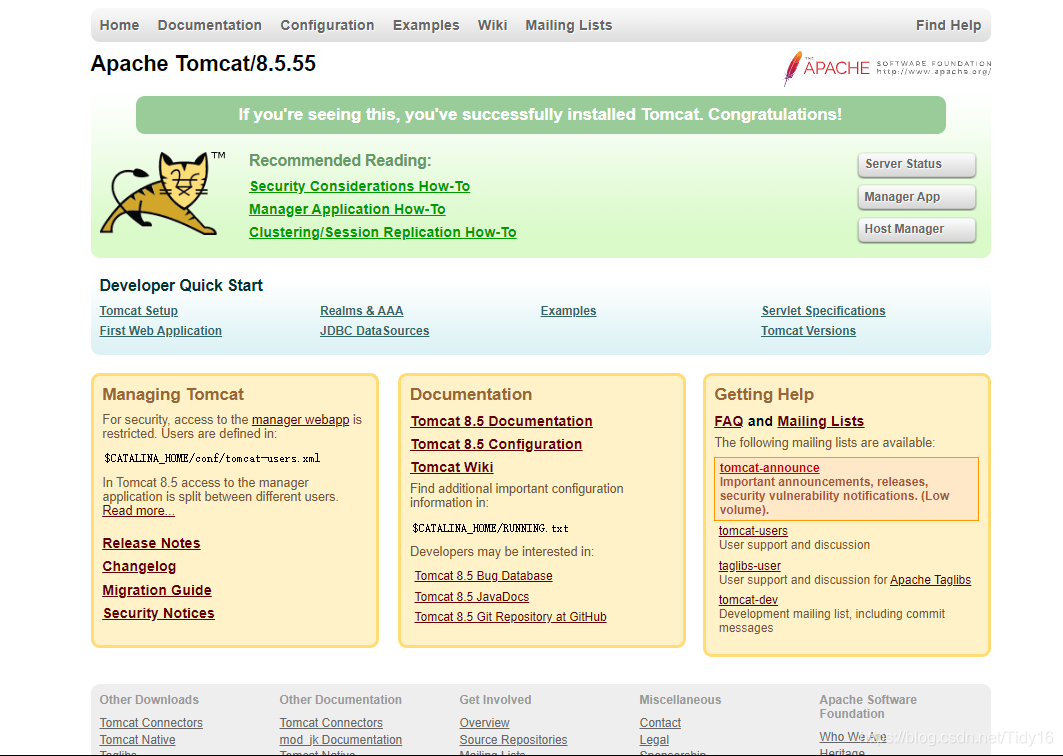The width and height of the screenshot is (1063, 756).
Task: Click the Apache Tomcat/8.5.55 heading
Action: 203,64
